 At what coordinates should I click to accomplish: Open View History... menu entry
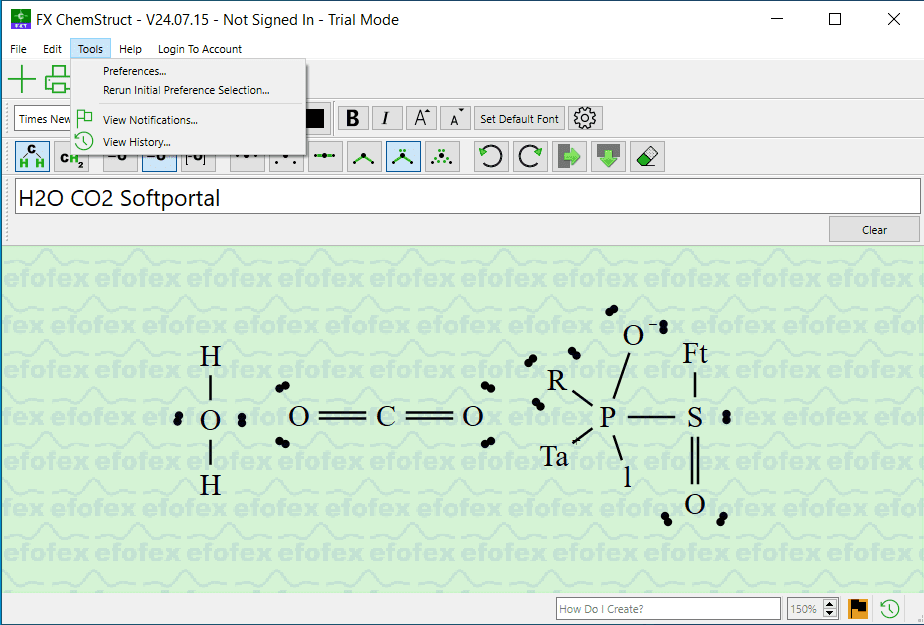(188, 142)
